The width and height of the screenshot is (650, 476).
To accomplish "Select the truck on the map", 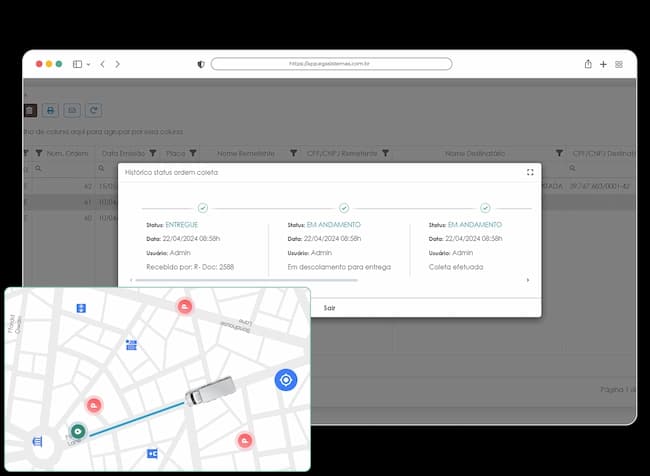I will point(210,391).
